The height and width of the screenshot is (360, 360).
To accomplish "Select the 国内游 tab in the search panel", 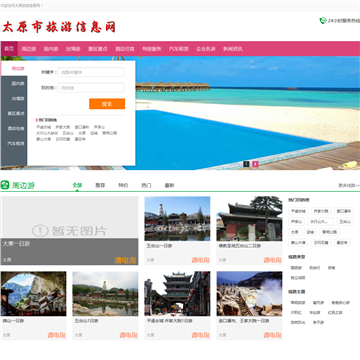I will pos(14,83).
